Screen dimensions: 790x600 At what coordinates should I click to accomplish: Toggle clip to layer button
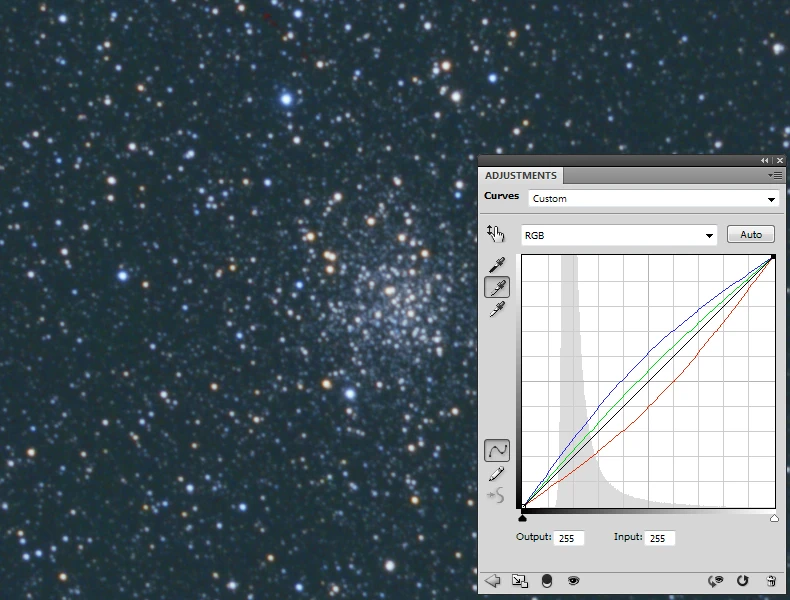(x=547, y=580)
